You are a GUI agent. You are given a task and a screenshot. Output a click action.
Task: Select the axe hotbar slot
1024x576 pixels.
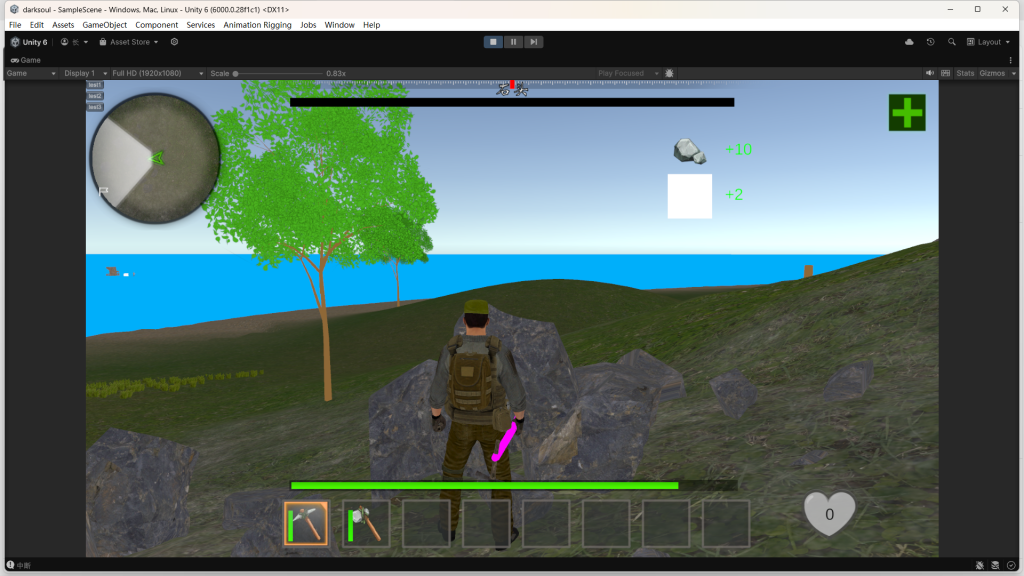coord(366,524)
